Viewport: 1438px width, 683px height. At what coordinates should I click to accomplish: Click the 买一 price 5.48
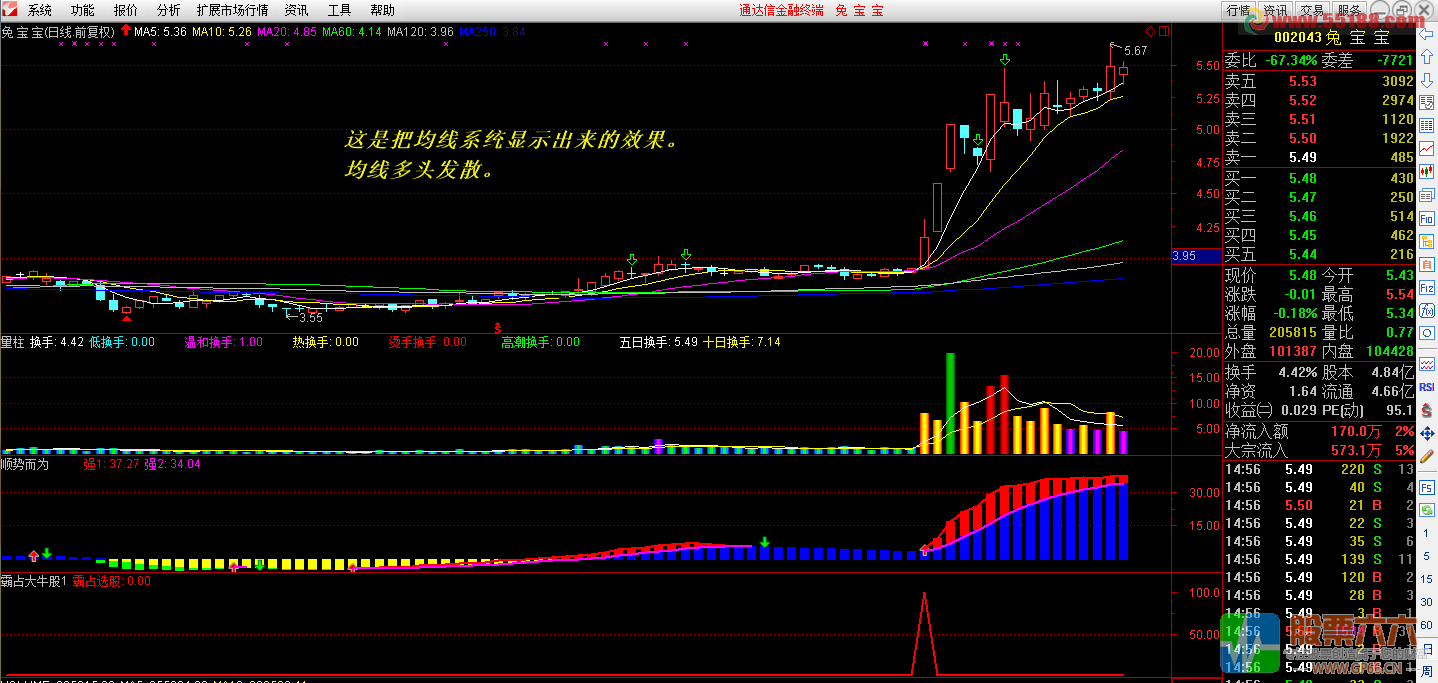[1302, 178]
